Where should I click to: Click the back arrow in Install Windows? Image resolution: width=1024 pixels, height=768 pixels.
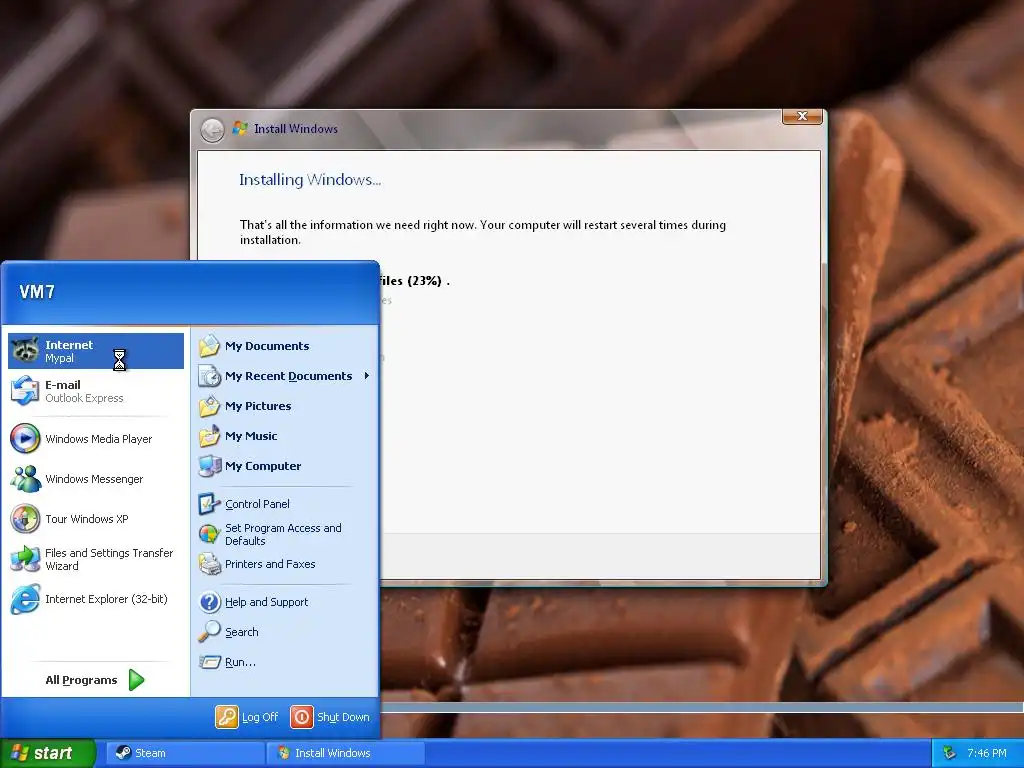(x=212, y=130)
